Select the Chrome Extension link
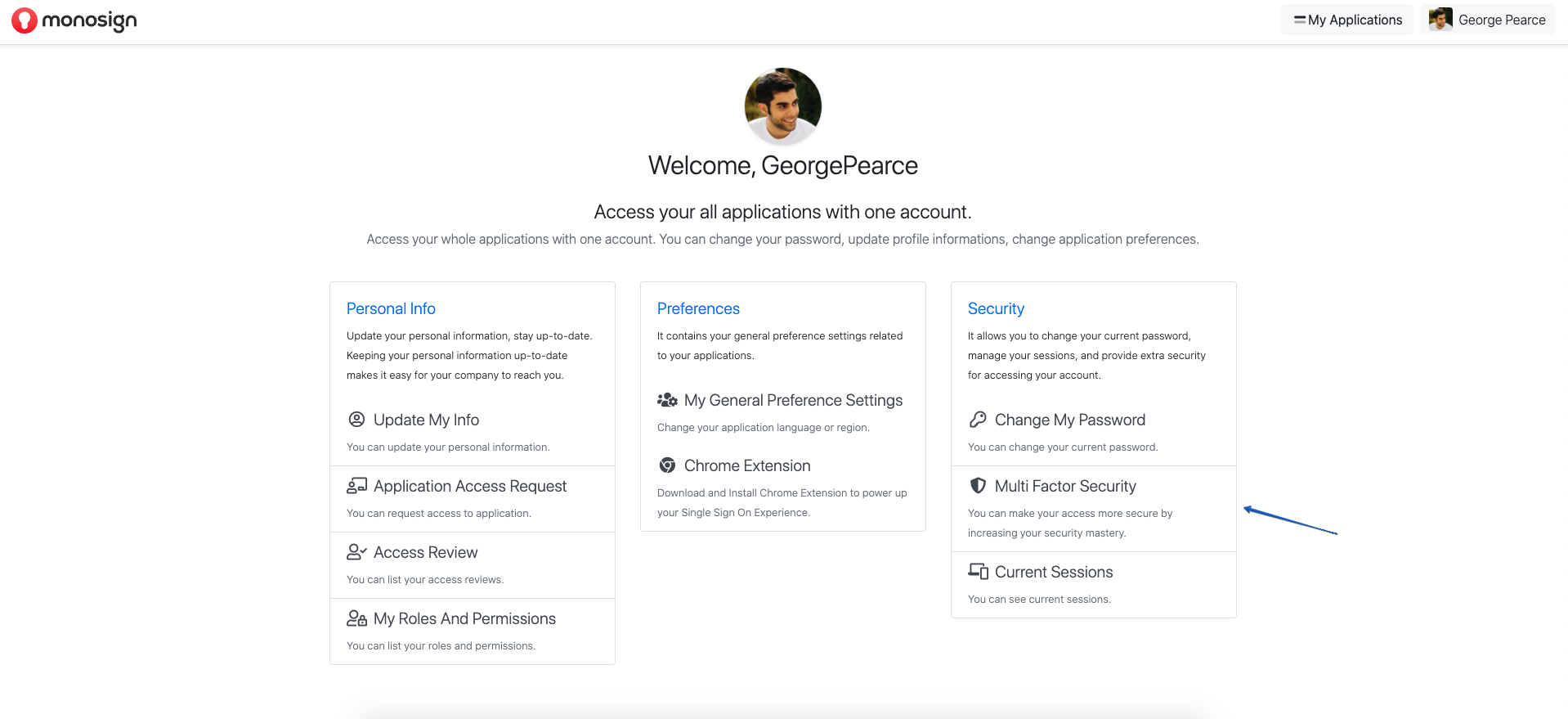Screen dimensions: 1568x719 point(747,465)
